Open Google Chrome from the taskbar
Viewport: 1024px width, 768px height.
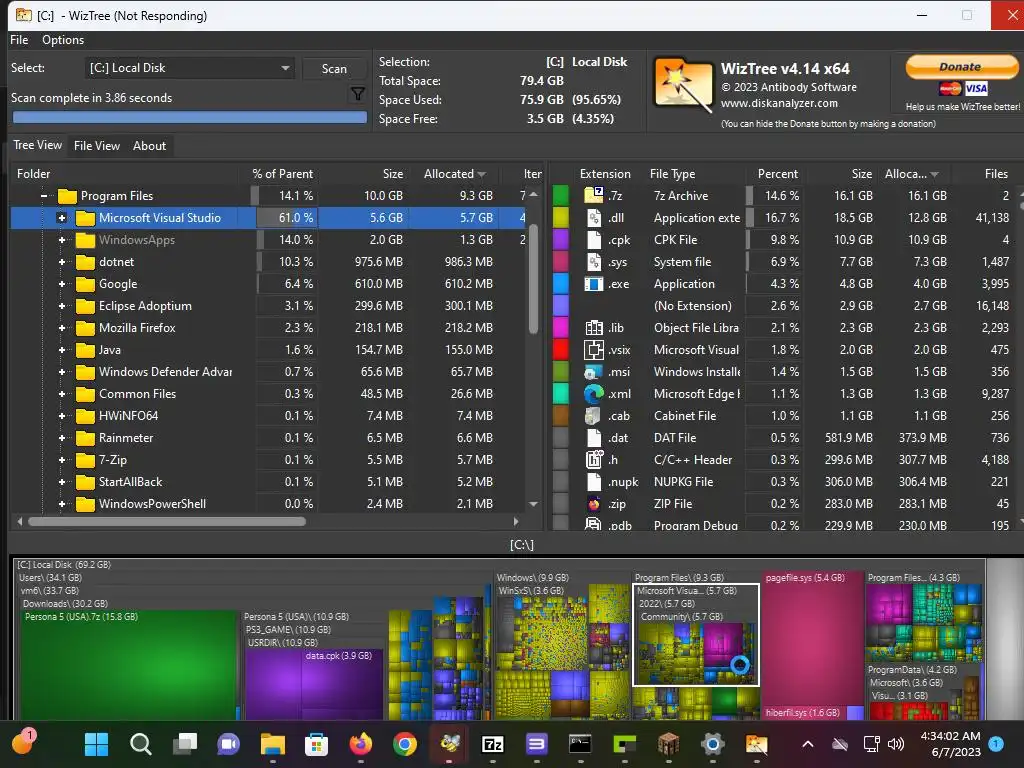(x=405, y=744)
